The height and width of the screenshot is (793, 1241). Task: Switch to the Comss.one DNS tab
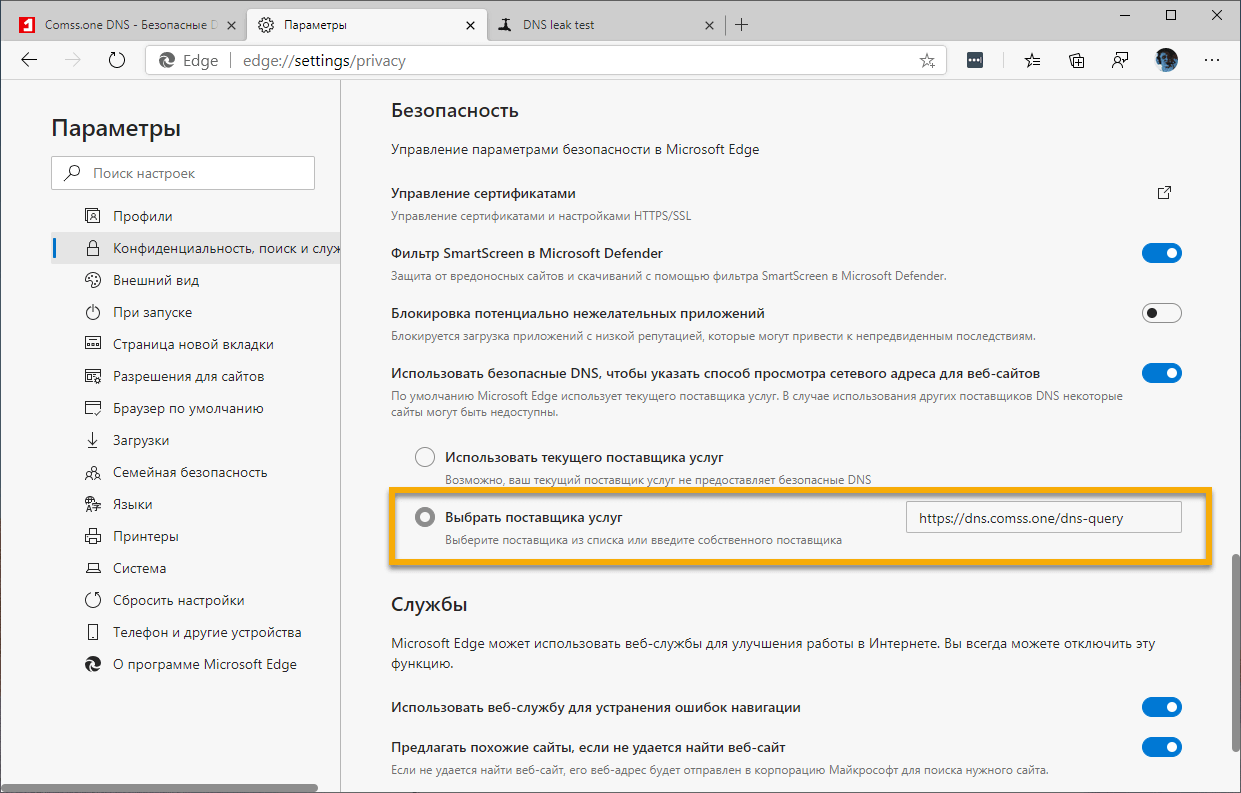120,24
